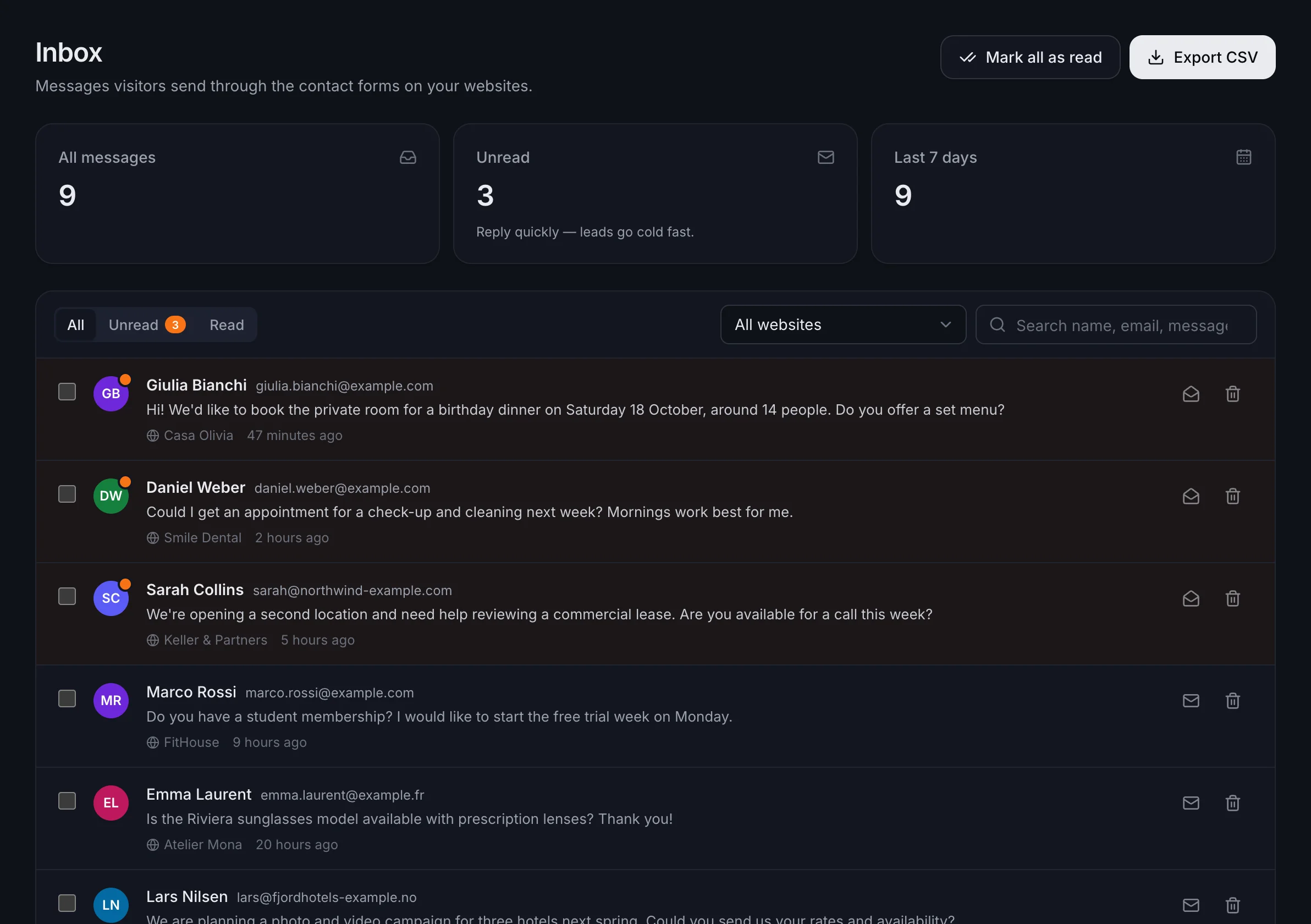Click the Atelier Mona website label
The image size is (1311, 924).
pyautogui.click(x=203, y=845)
